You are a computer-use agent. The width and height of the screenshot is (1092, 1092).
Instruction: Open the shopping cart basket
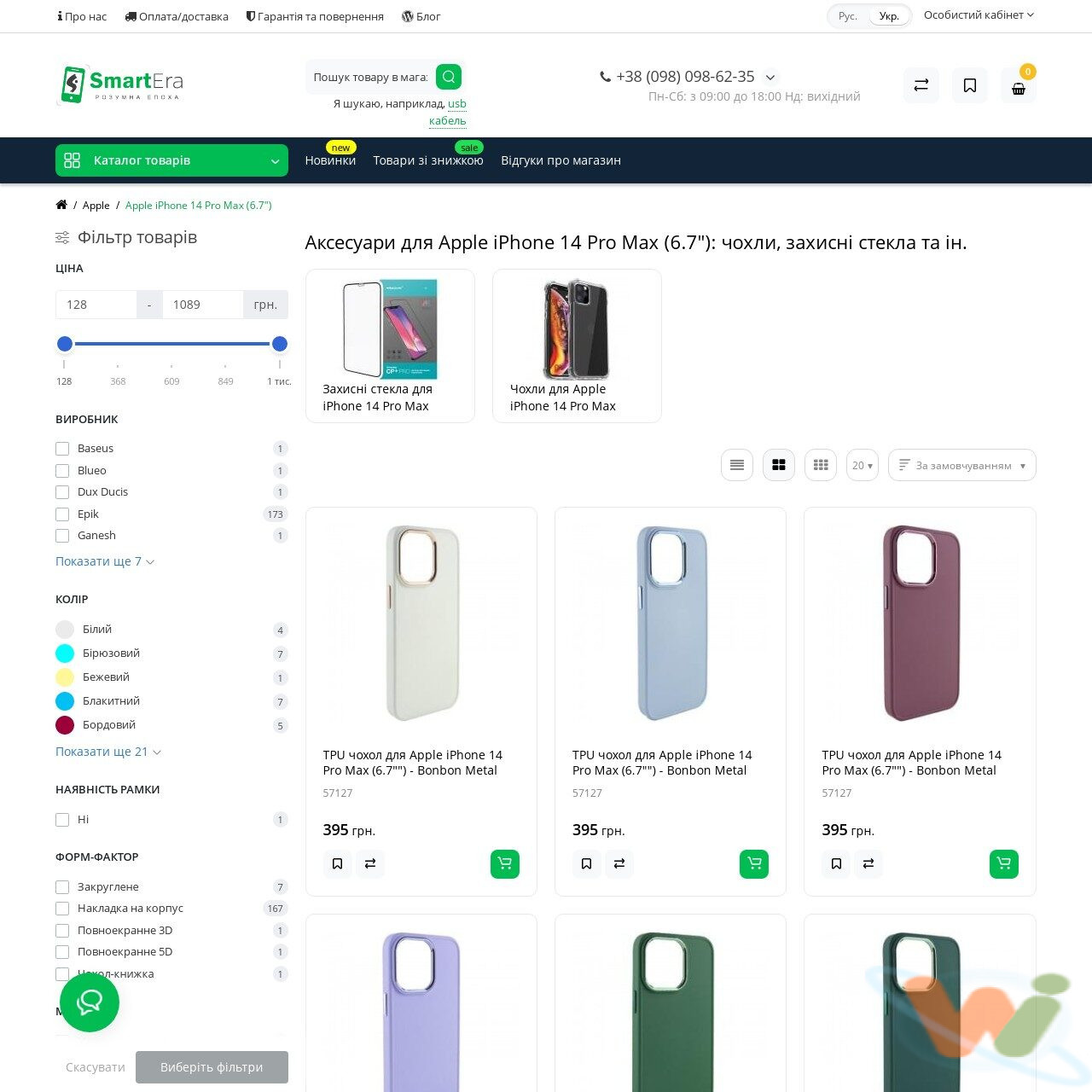[x=1019, y=85]
